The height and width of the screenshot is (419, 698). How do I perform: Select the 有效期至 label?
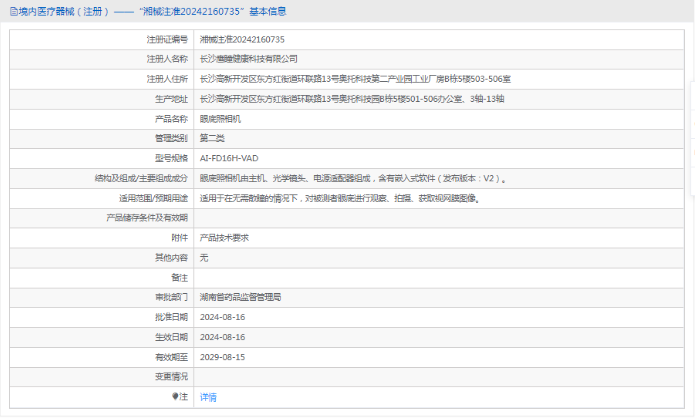pyautogui.click(x=171, y=358)
